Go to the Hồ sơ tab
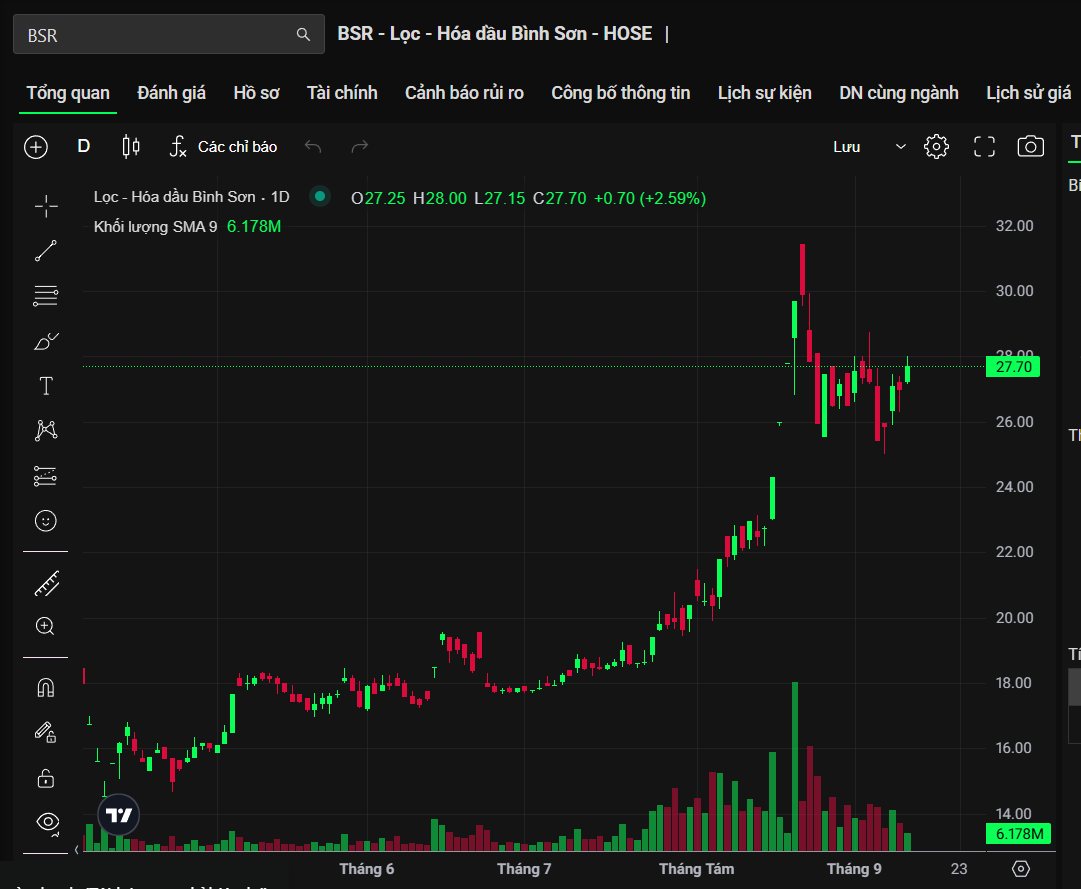Image resolution: width=1081 pixels, height=889 pixels. (256, 93)
